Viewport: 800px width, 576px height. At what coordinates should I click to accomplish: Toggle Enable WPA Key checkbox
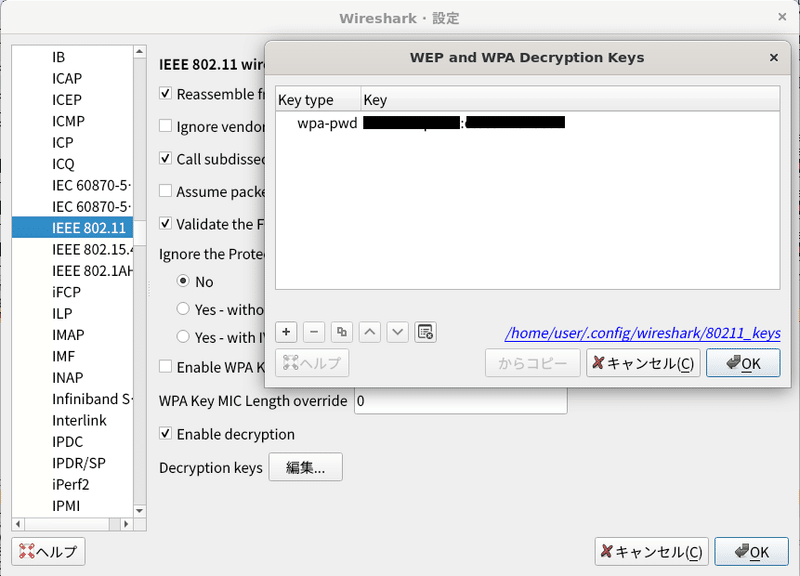pyautogui.click(x=165, y=366)
